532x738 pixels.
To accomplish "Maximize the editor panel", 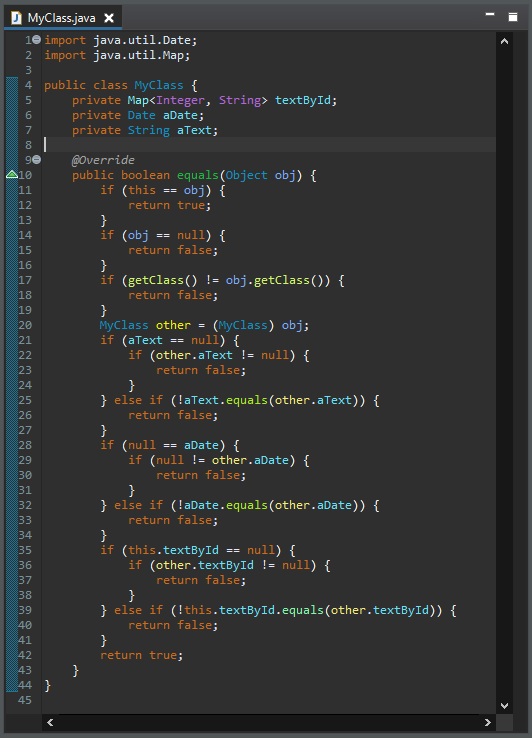I will coord(513,17).
